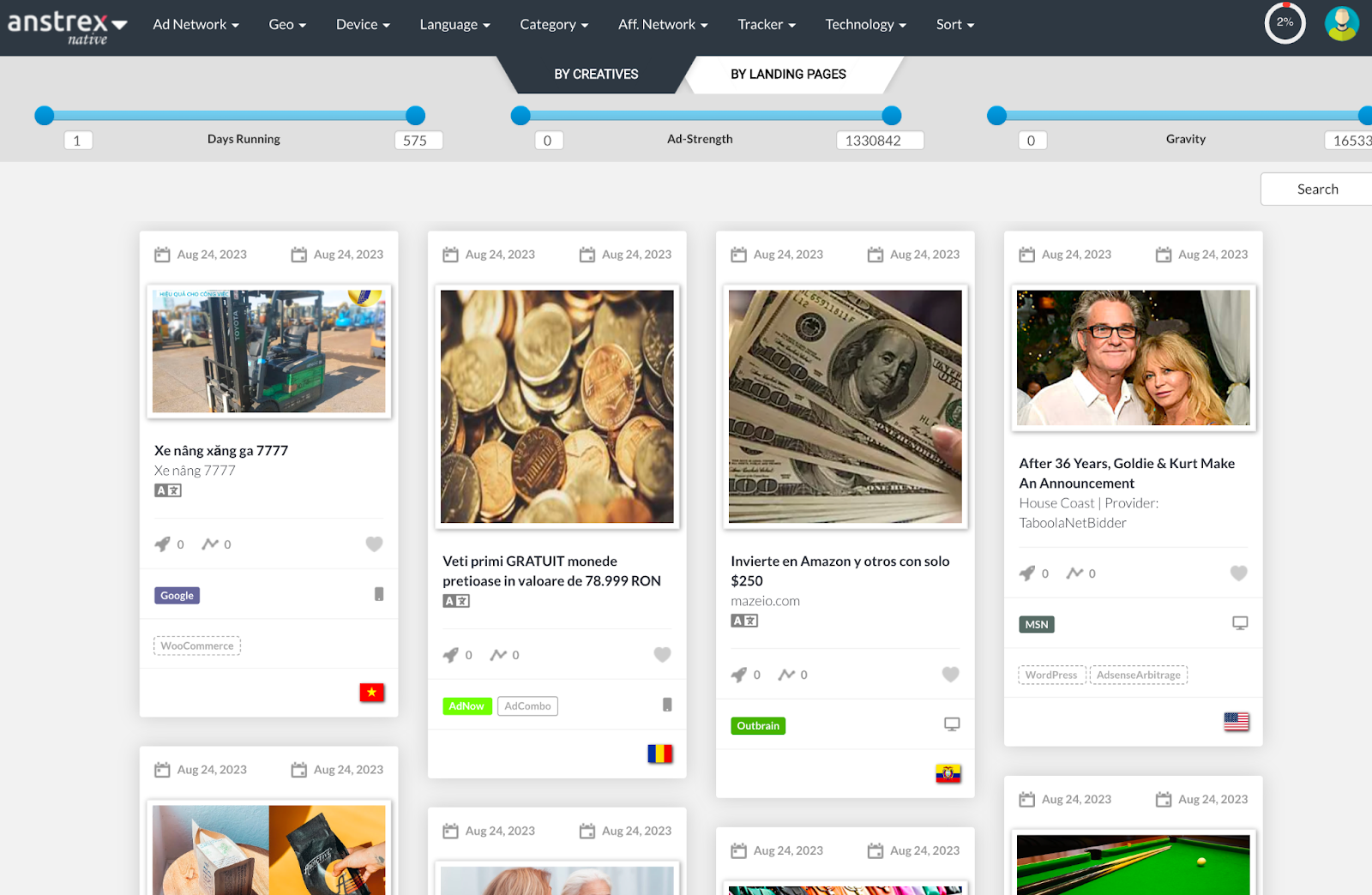Click the Ad-Strength maximum slider handle

tap(892, 116)
